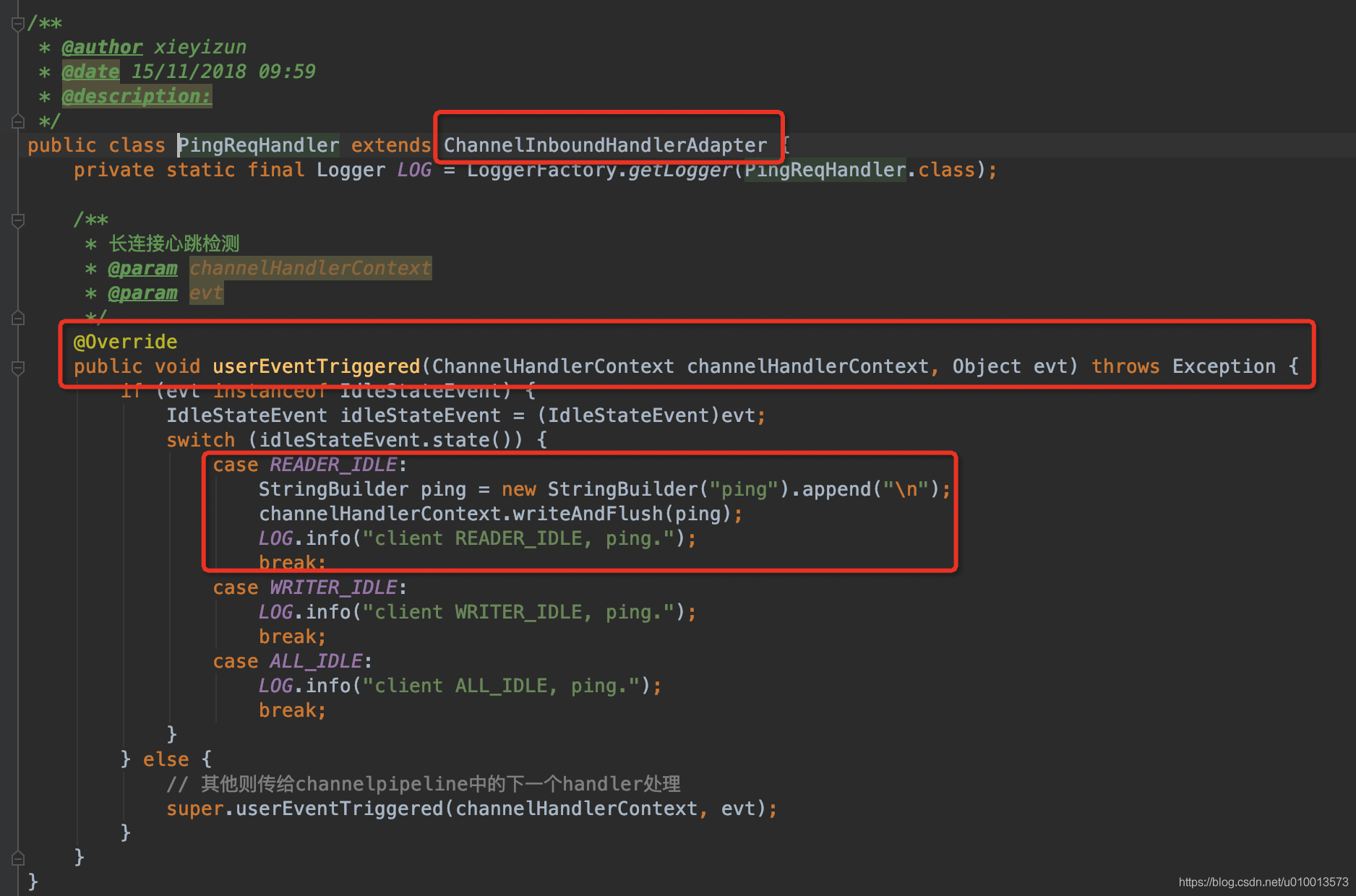Click the ALL_IDLE case constant
The width and height of the screenshot is (1356, 896).
316,662
